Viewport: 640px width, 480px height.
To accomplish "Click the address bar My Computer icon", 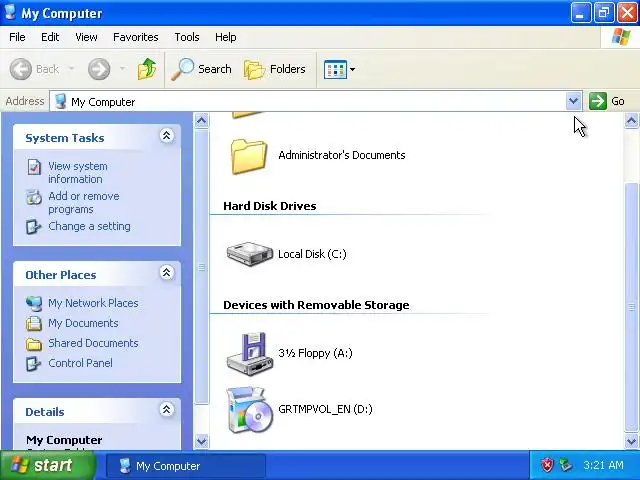I will point(60,101).
